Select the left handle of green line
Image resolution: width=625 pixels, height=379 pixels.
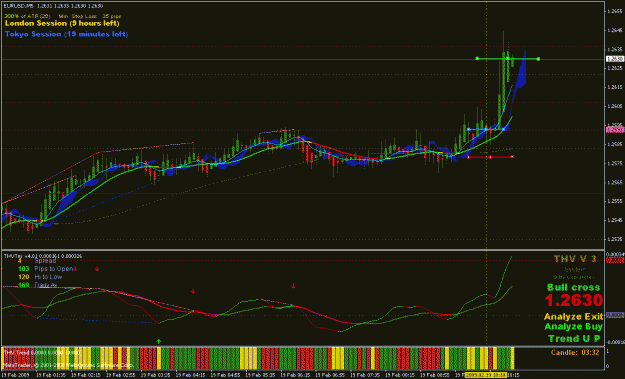click(477, 59)
